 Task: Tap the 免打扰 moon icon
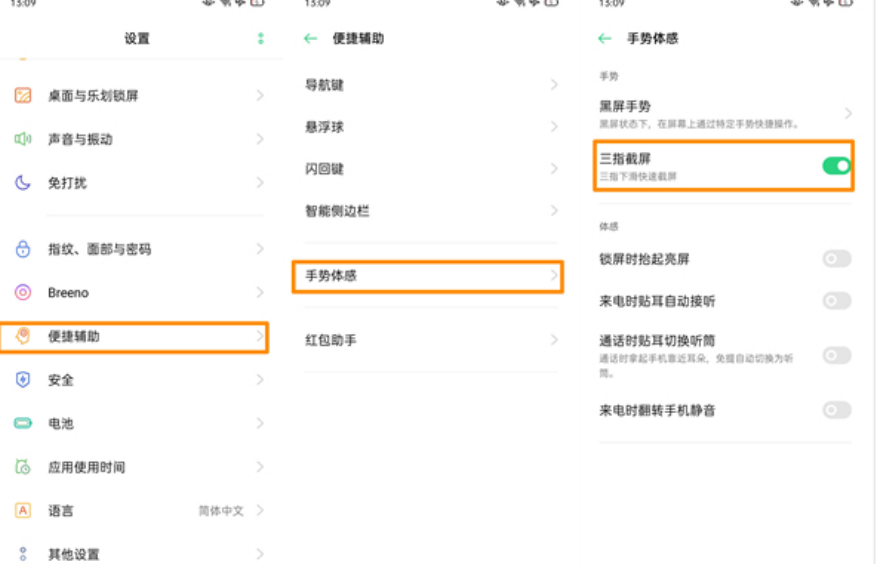(23, 183)
